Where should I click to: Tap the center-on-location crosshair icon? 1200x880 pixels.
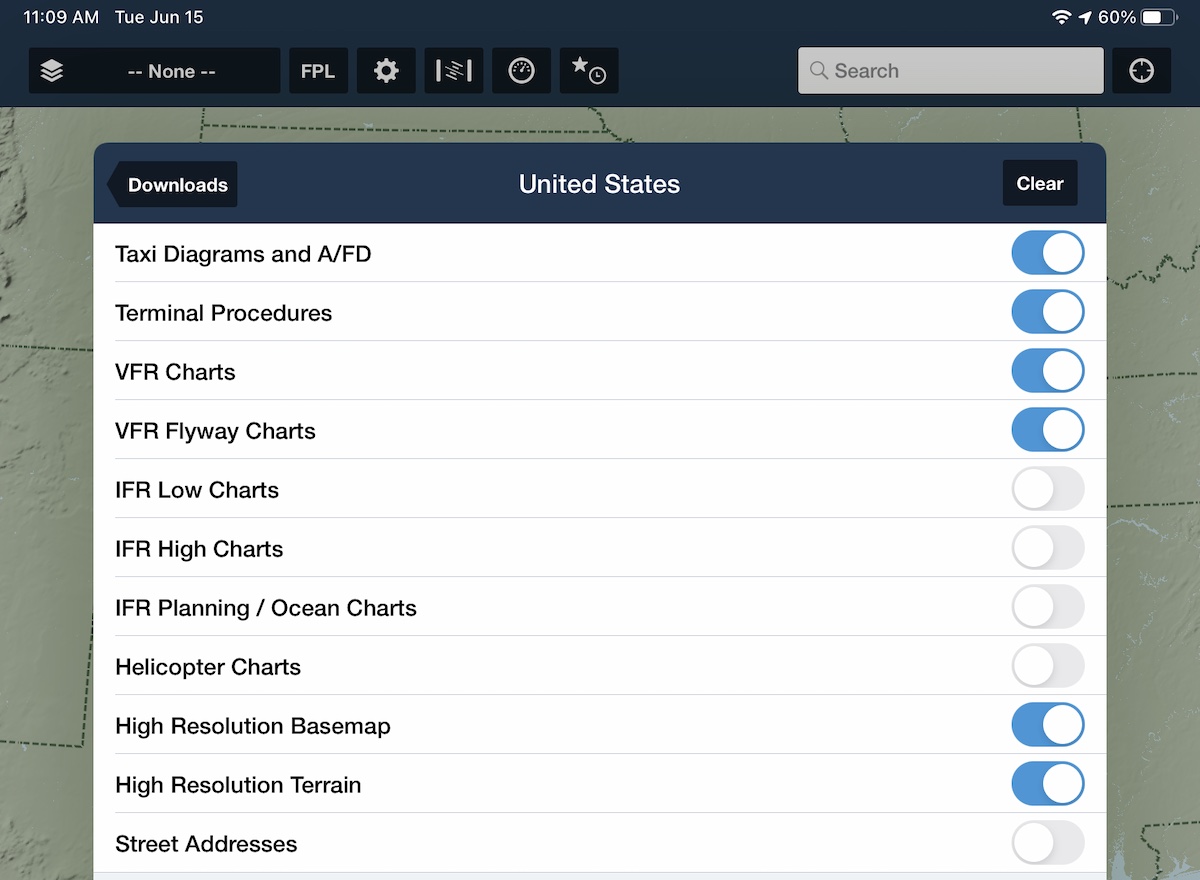point(1141,71)
